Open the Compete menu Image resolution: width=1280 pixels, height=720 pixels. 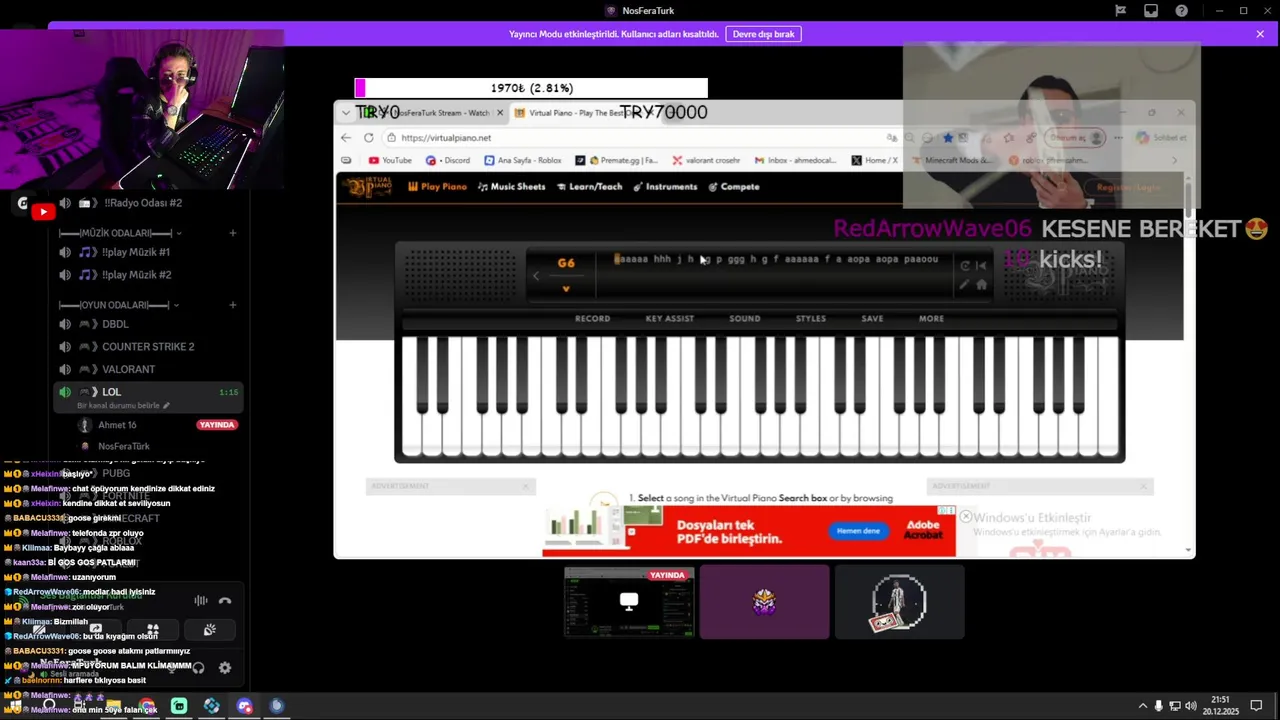click(734, 187)
